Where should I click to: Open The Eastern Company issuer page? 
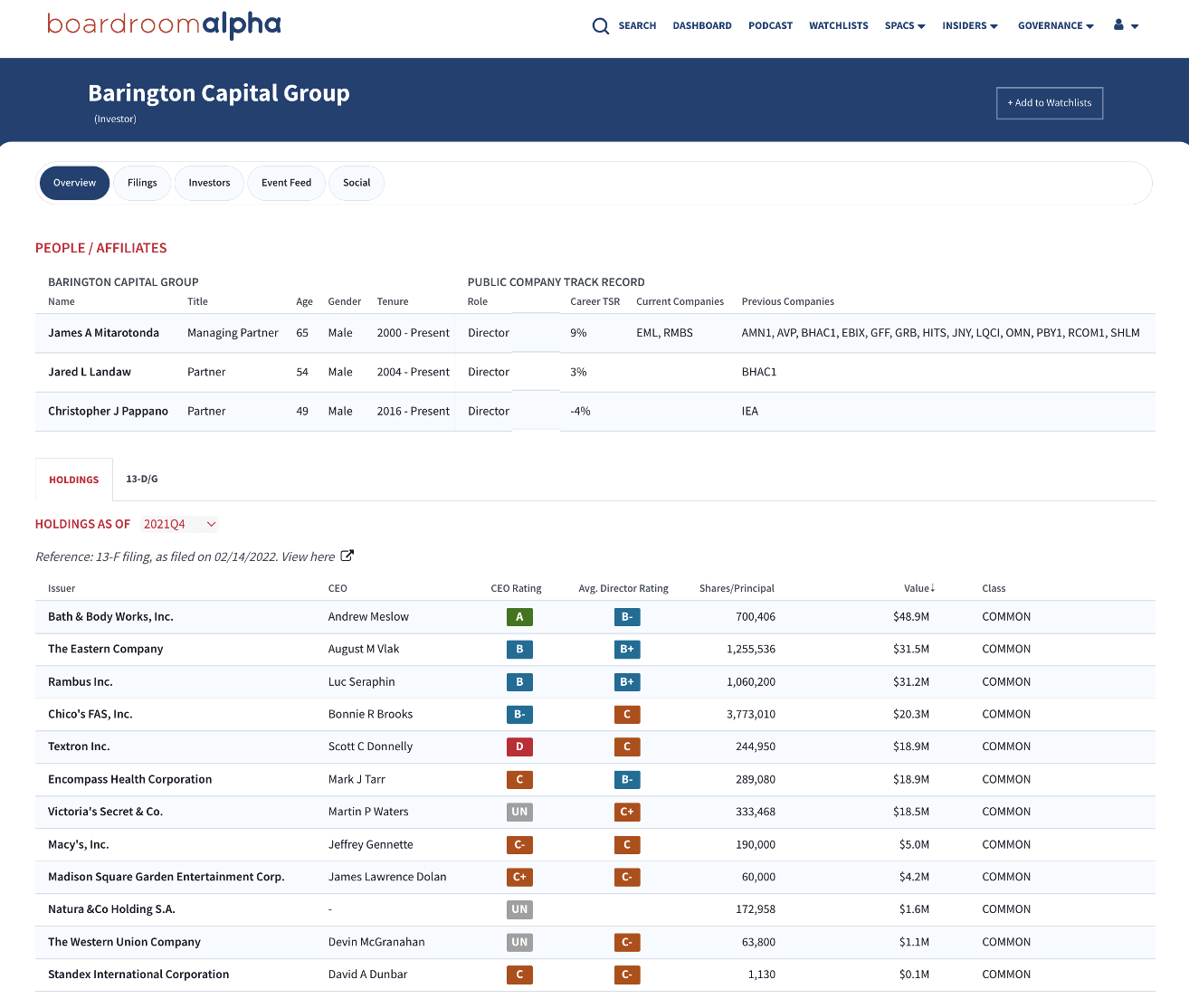[106, 650]
